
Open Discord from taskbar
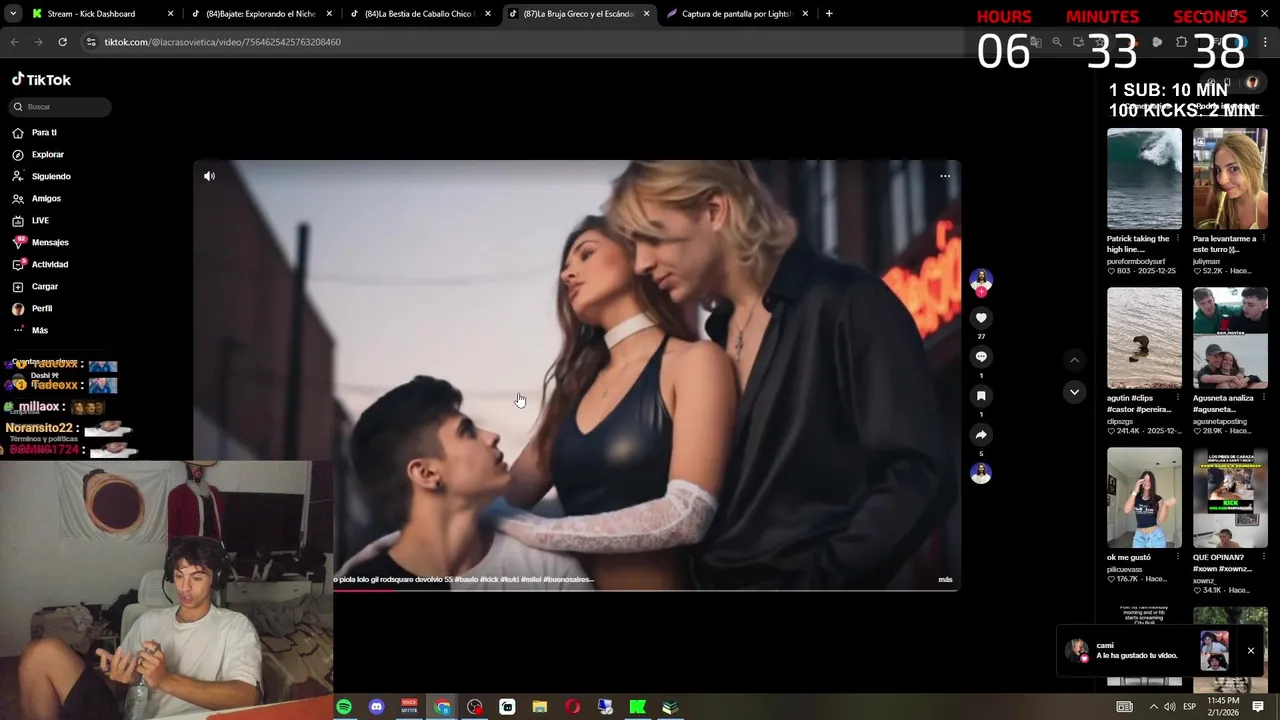point(376,707)
